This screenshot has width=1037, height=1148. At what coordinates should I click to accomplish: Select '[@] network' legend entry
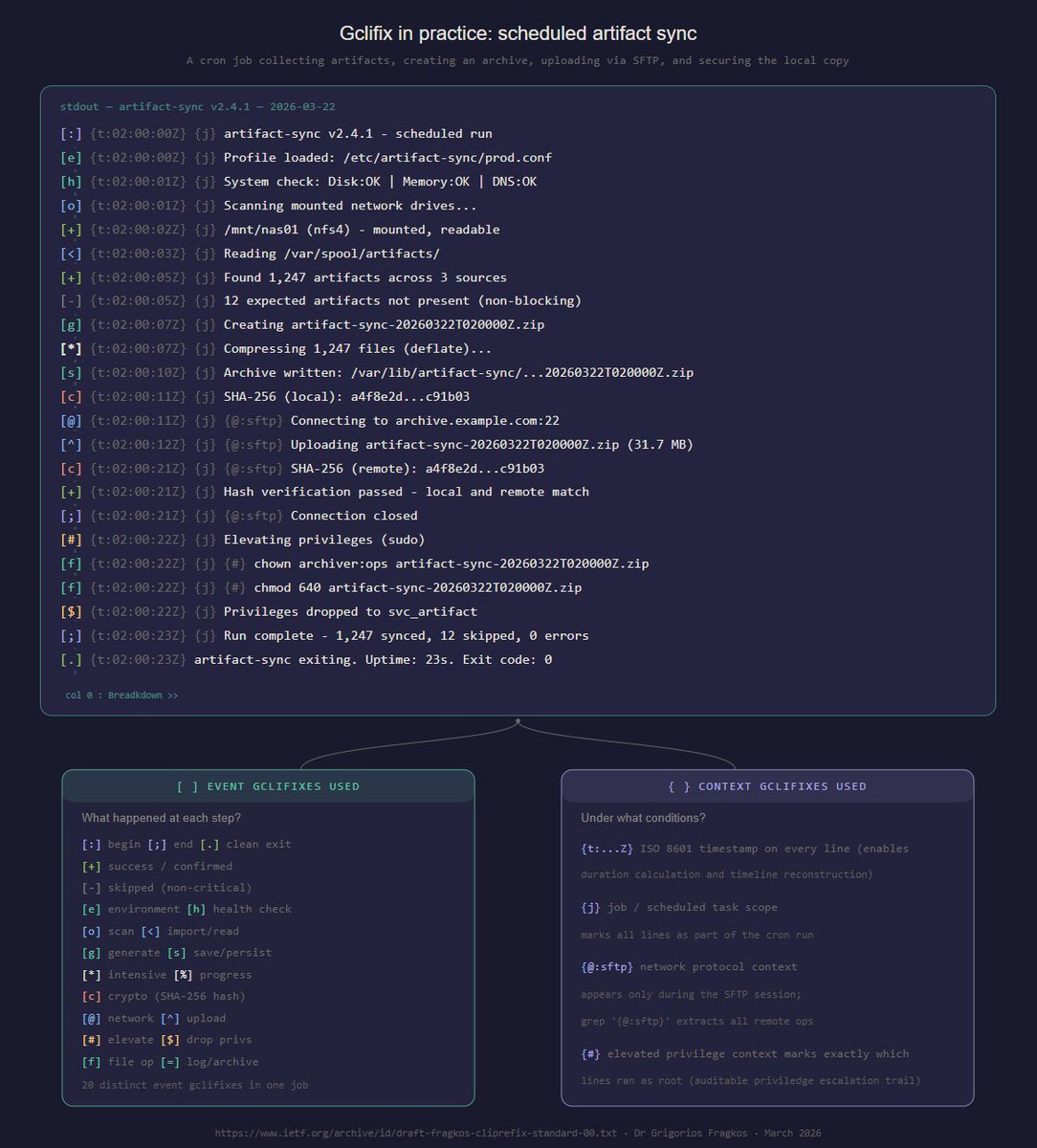point(118,1018)
